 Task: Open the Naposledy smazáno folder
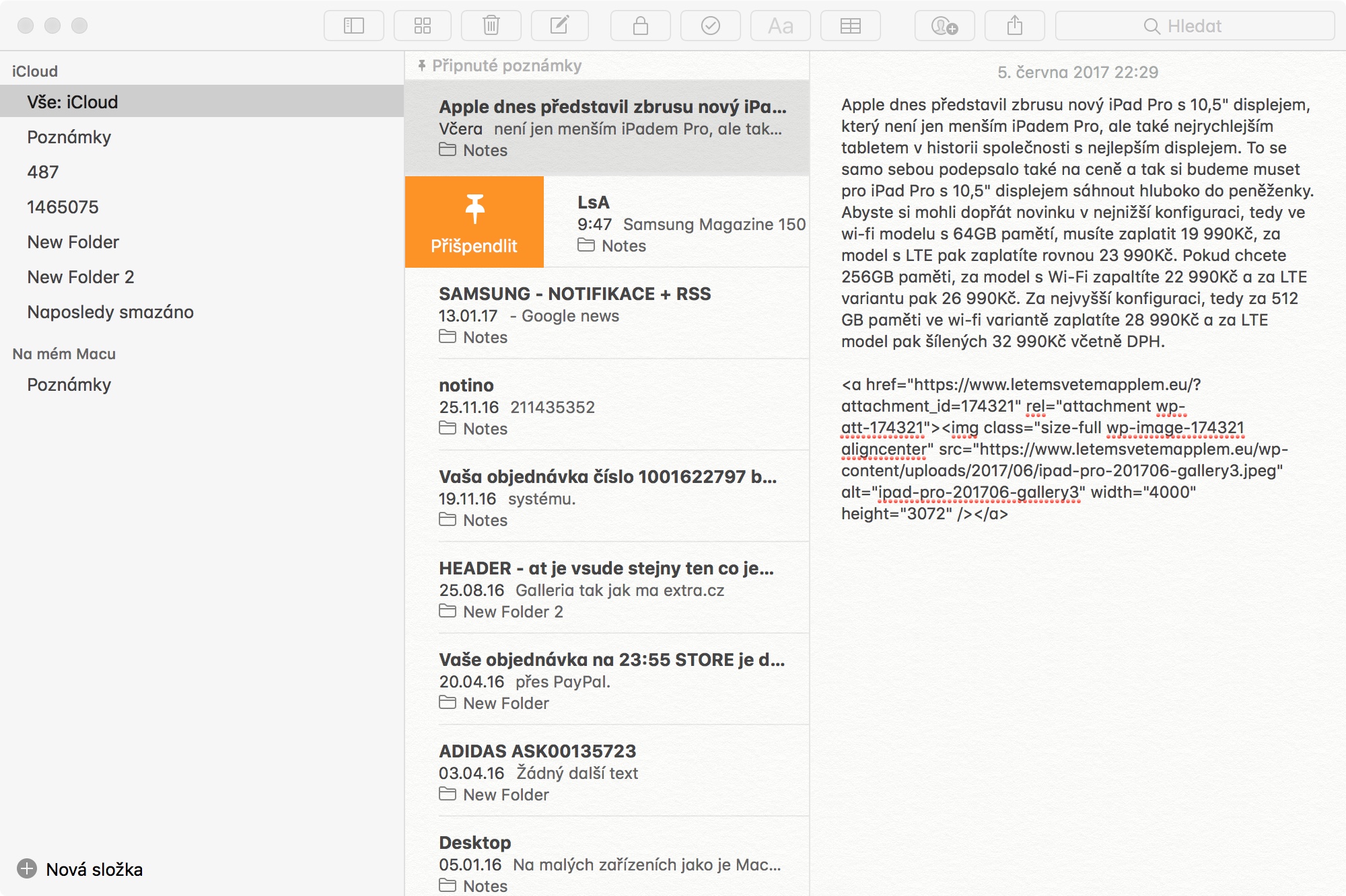coord(110,311)
